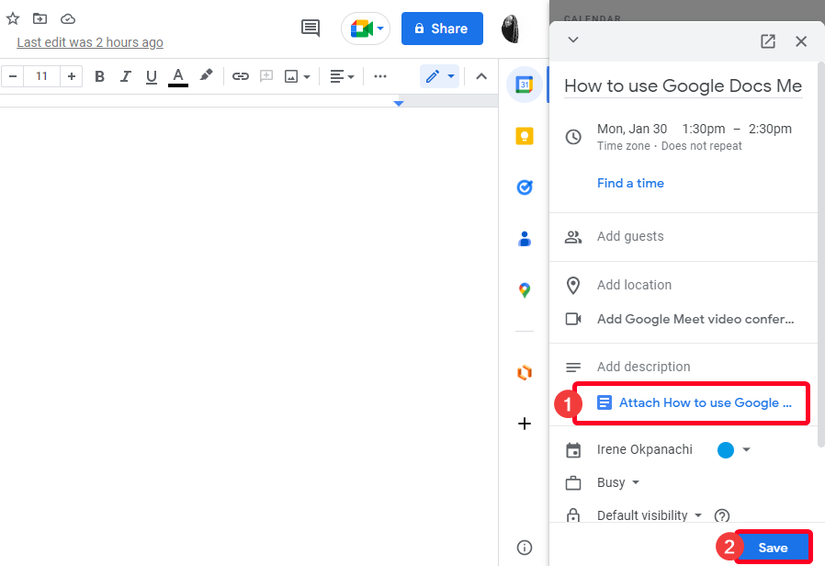825x566 pixels.
Task: Click the Add guests field
Action: (x=630, y=237)
